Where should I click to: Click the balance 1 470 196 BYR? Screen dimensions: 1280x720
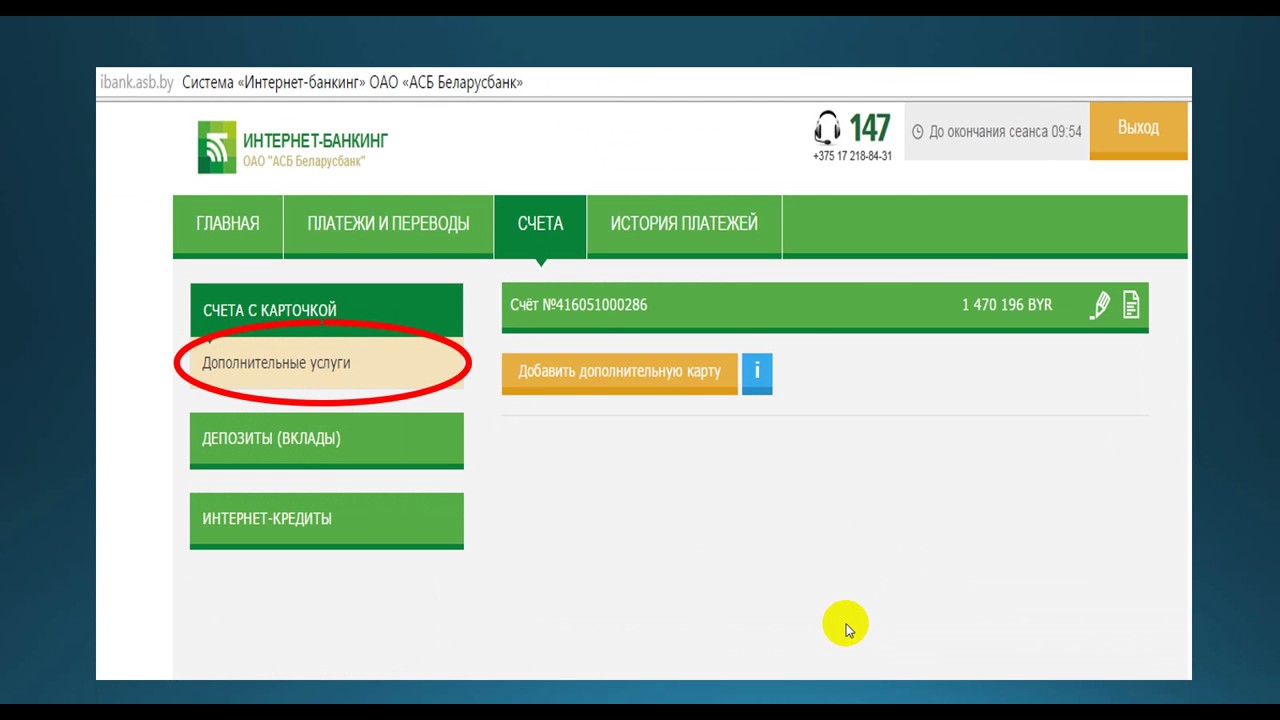click(1007, 305)
